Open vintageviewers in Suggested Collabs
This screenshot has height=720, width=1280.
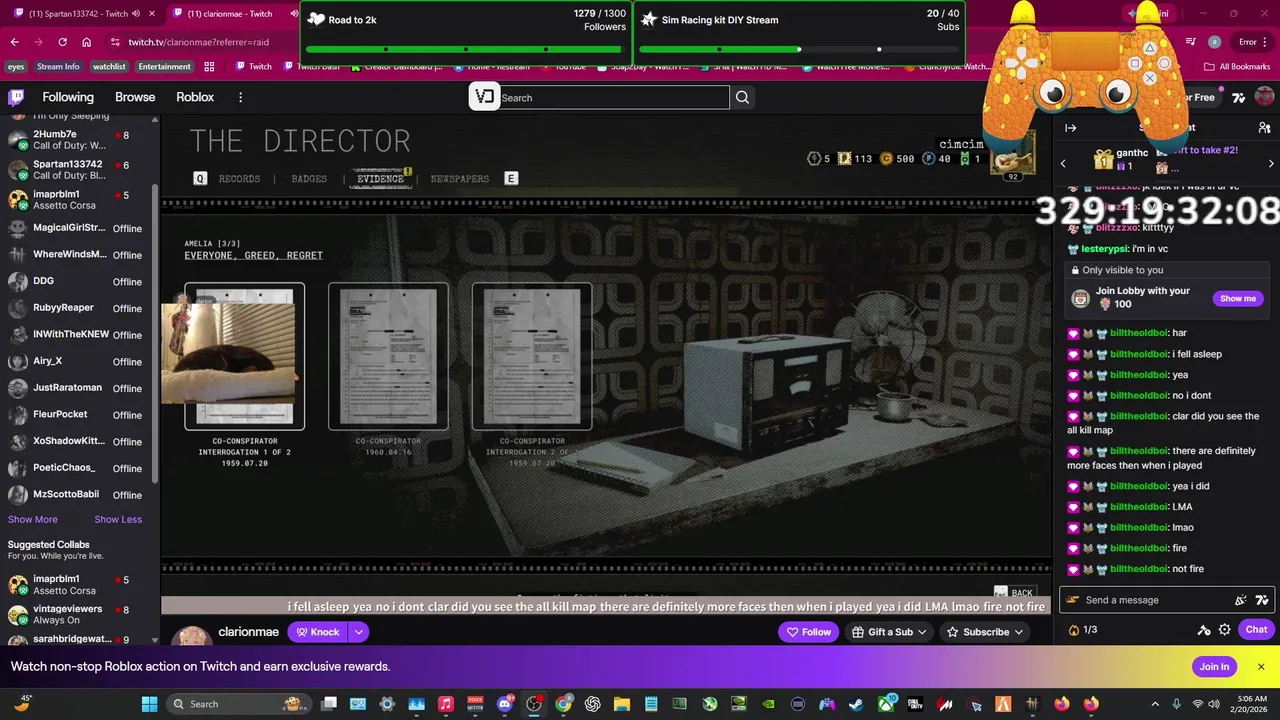click(80, 614)
